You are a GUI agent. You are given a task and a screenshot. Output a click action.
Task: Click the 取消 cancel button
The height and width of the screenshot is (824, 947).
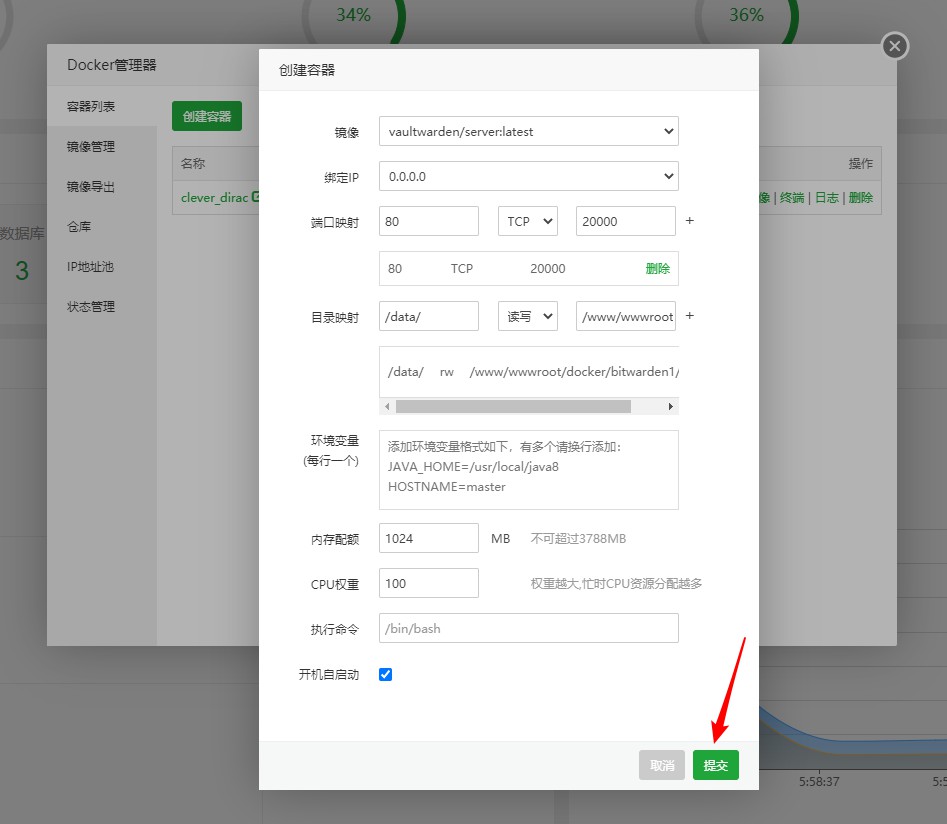662,765
